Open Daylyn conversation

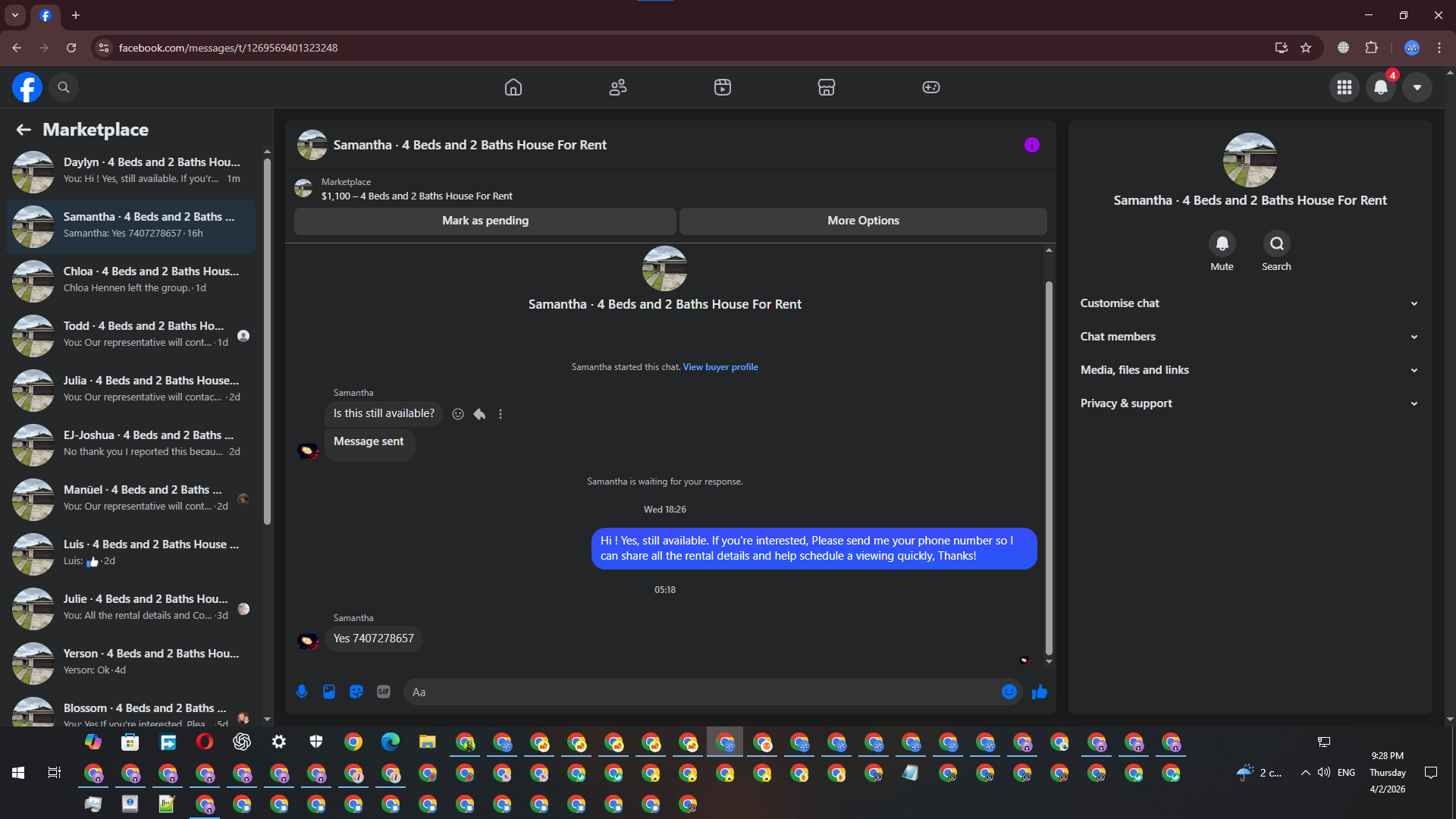click(131, 171)
